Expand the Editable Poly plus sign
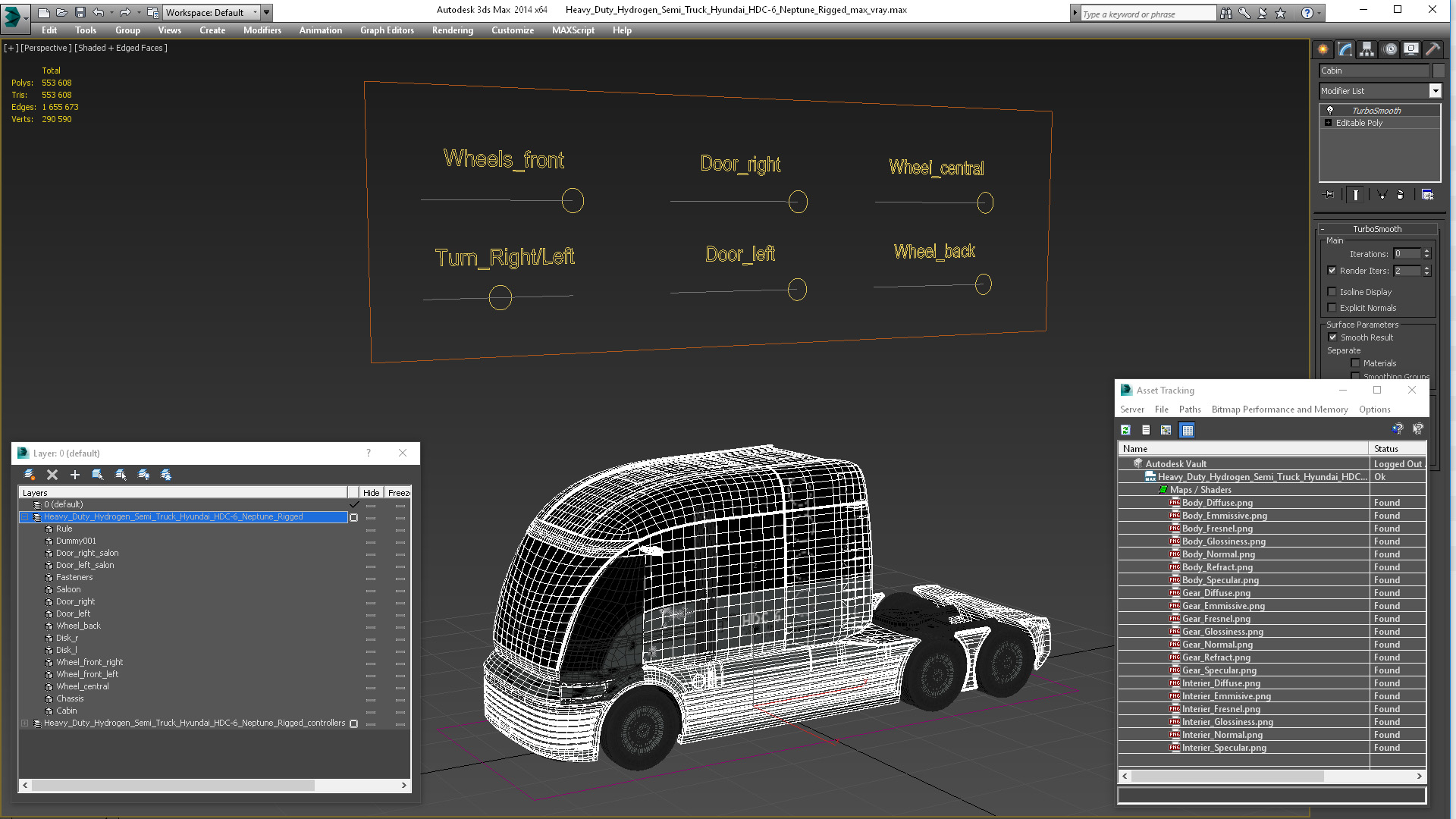 (x=1329, y=123)
